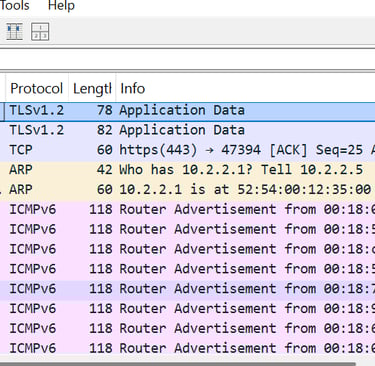Click the reset layout panes icon
Screen dimensions: 375x366
point(40,32)
